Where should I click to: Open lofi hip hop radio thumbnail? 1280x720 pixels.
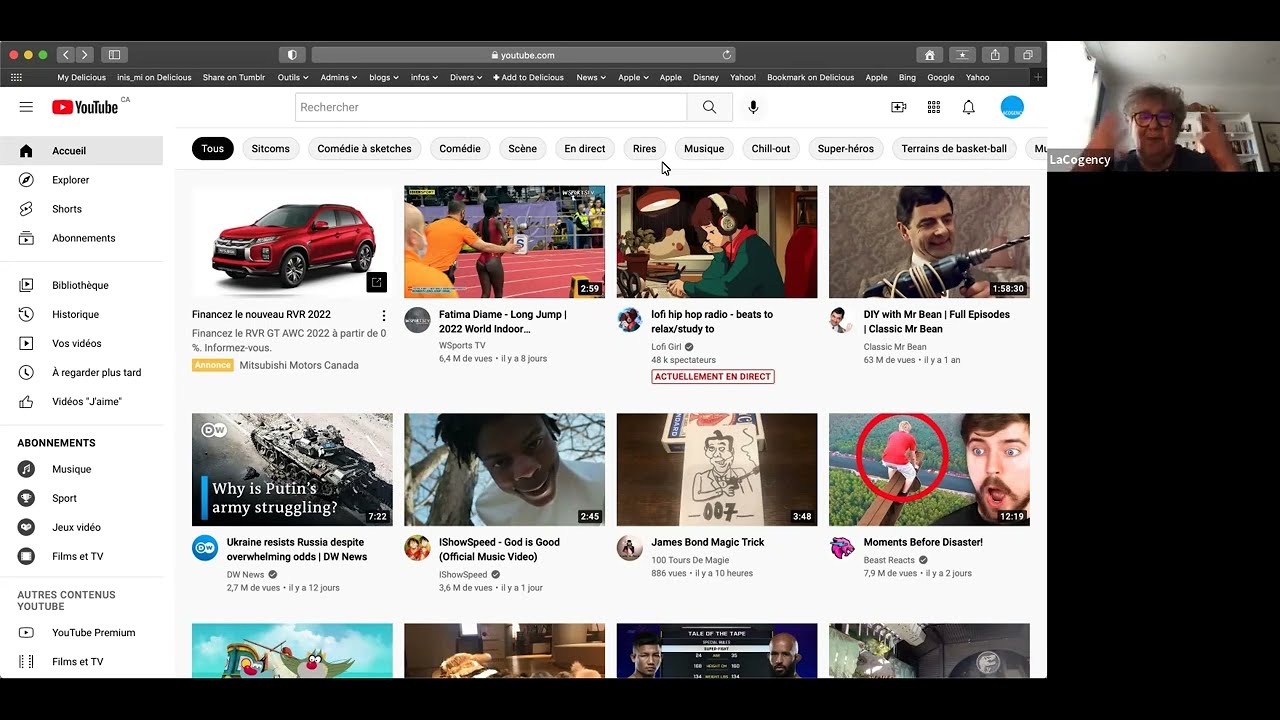pos(717,242)
